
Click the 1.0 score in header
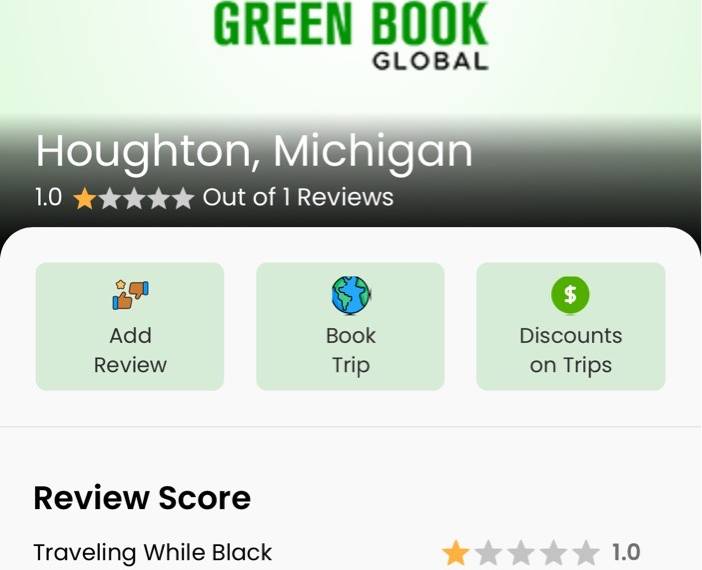pos(48,197)
